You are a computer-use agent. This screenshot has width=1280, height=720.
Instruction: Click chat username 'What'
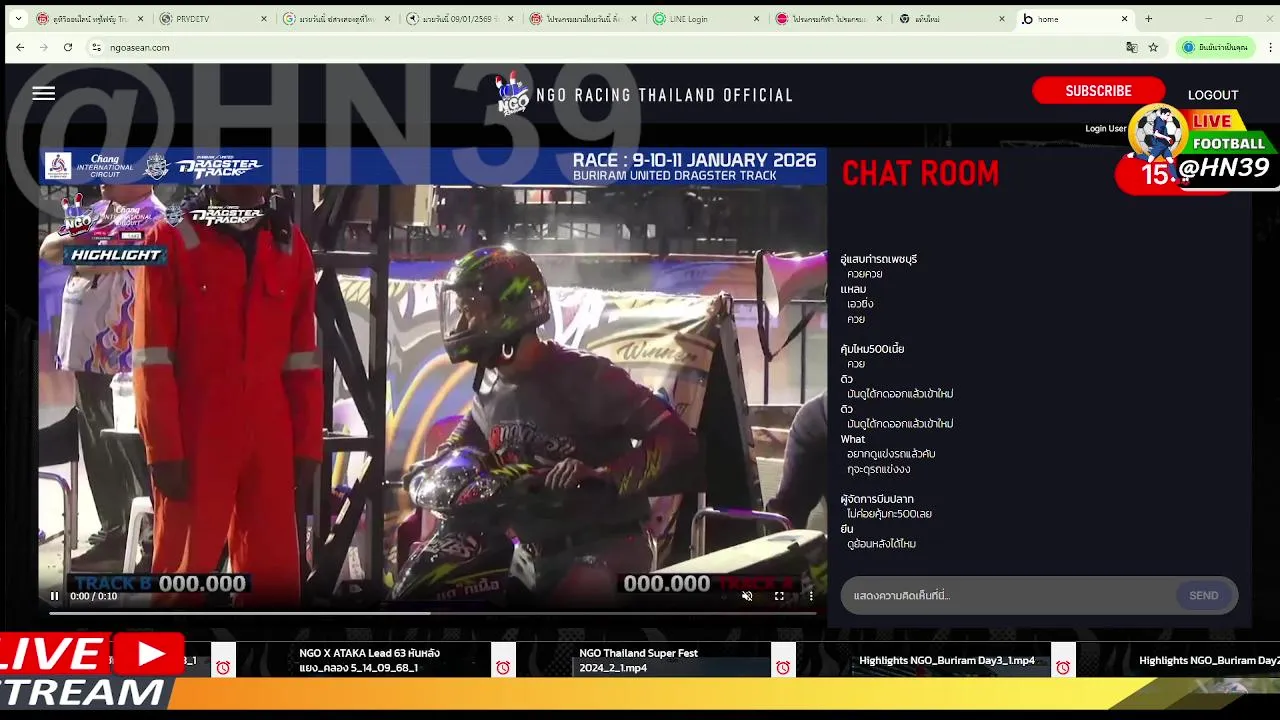click(x=853, y=439)
